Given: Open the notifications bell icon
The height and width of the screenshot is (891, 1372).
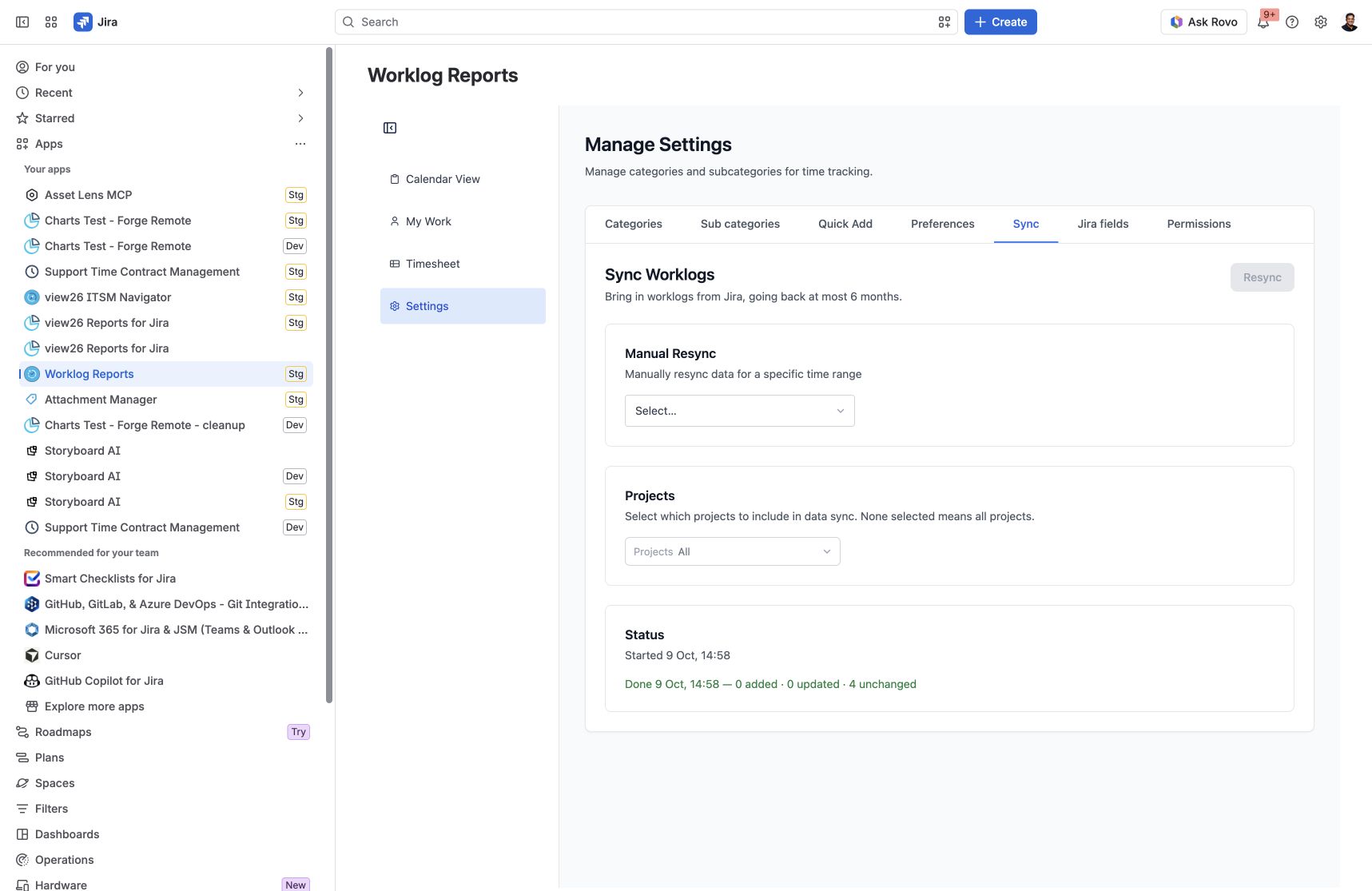Looking at the screenshot, I should (x=1263, y=22).
